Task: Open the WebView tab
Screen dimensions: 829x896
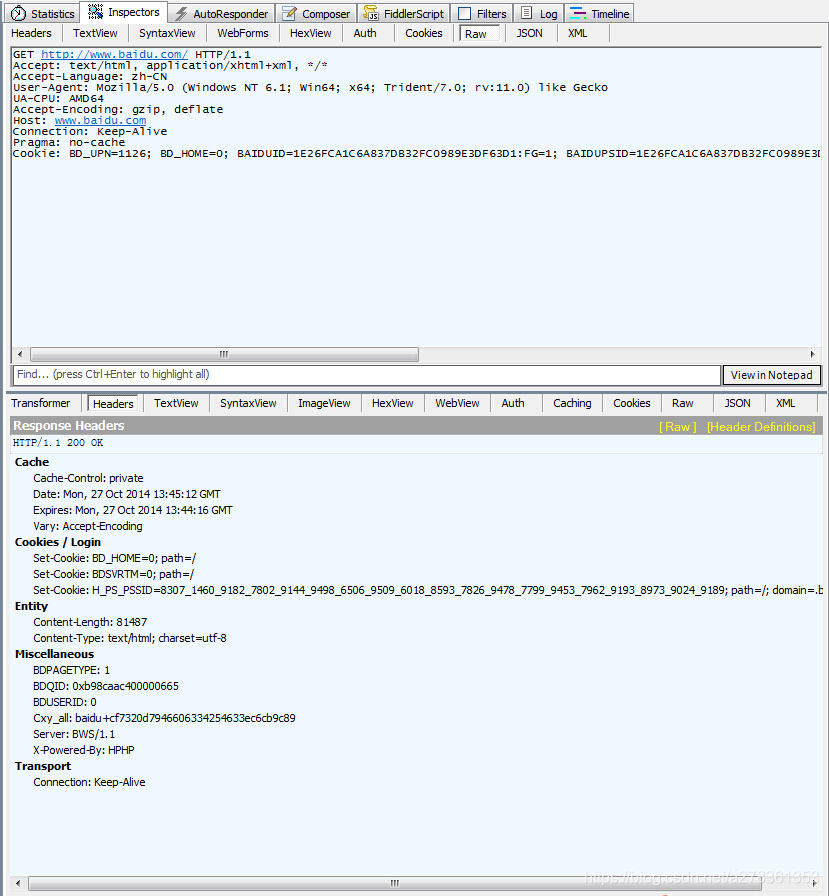Action: click(x=457, y=403)
